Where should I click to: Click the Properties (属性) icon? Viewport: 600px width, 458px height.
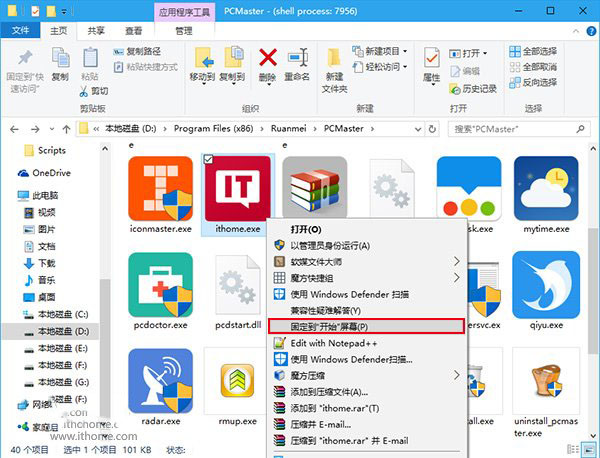pyautogui.click(x=432, y=58)
